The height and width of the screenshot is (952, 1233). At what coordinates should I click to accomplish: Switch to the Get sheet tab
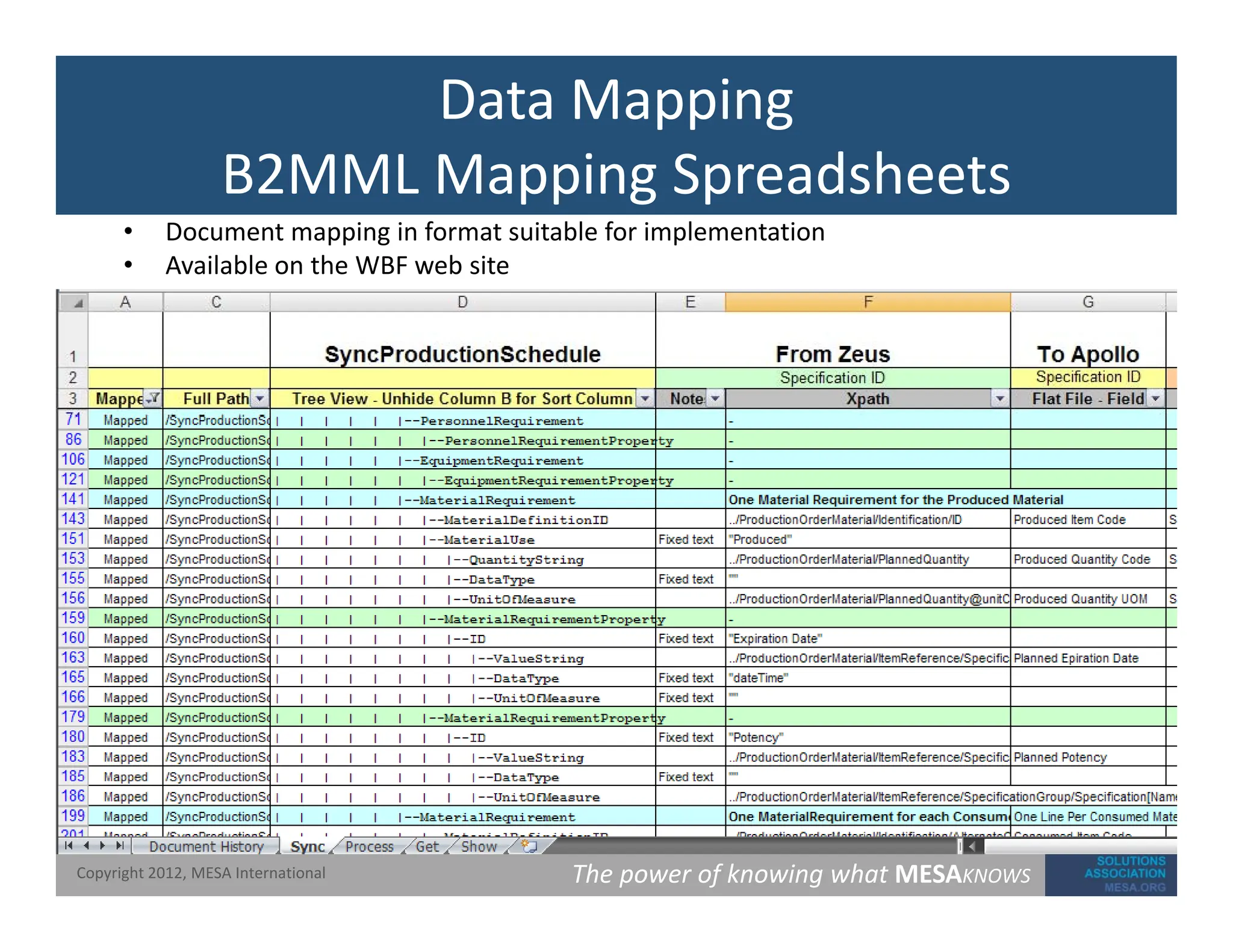427,846
